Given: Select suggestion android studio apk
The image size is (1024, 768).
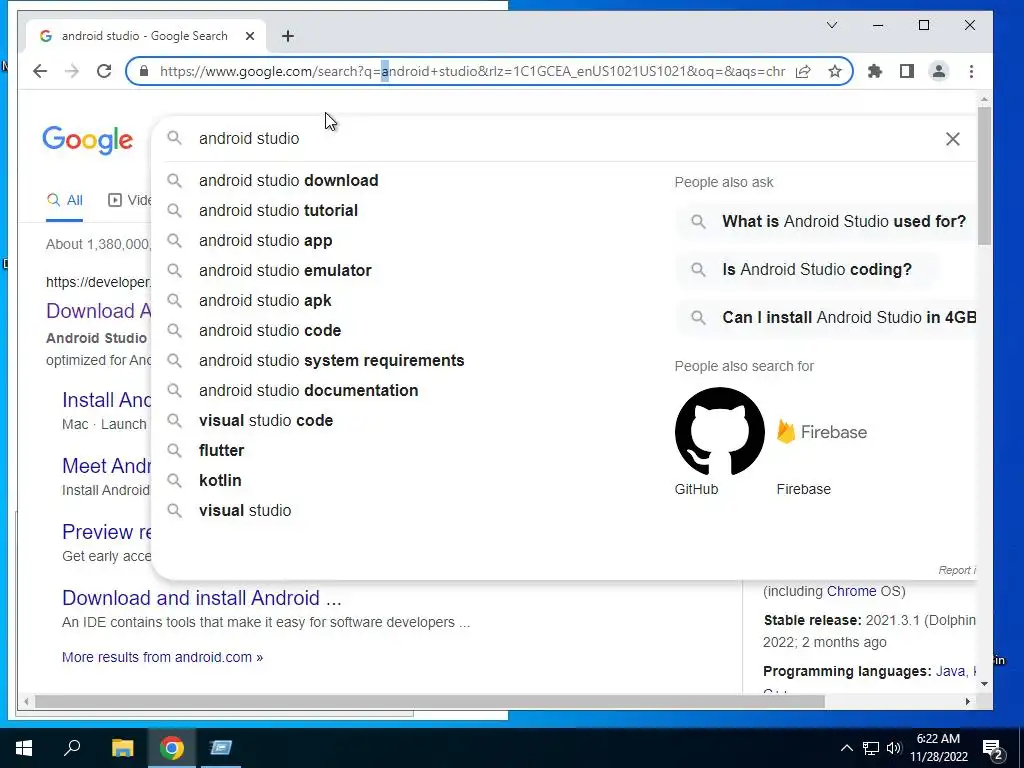Looking at the screenshot, I should [264, 300].
